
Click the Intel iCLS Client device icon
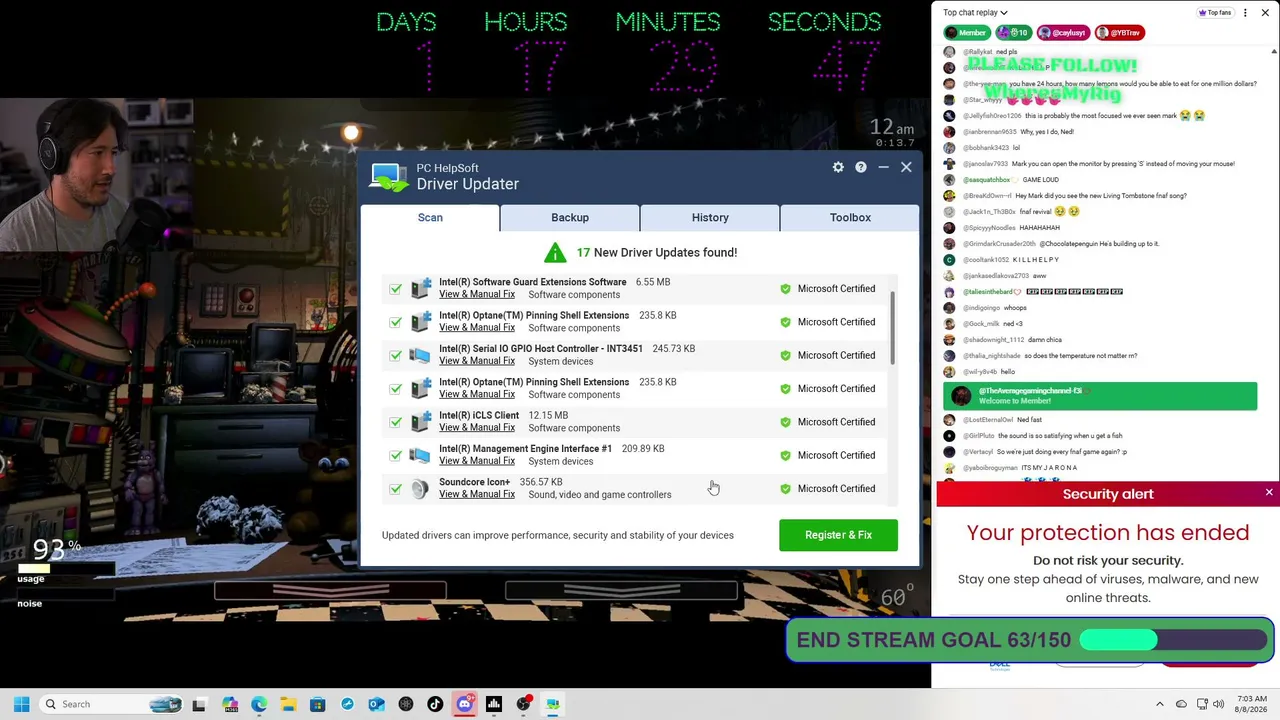coord(420,422)
